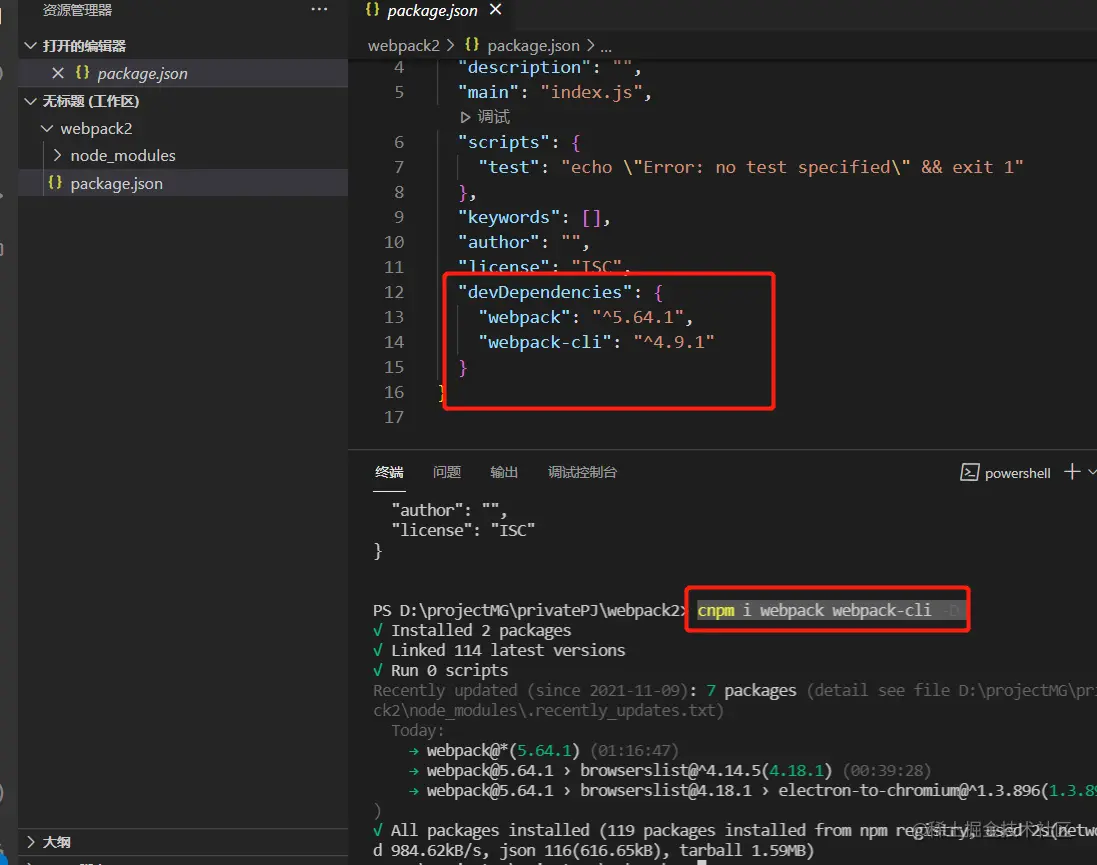Click the "scripts" key on line 6
Image resolution: width=1097 pixels, height=865 pixels.
click(504, 142)
